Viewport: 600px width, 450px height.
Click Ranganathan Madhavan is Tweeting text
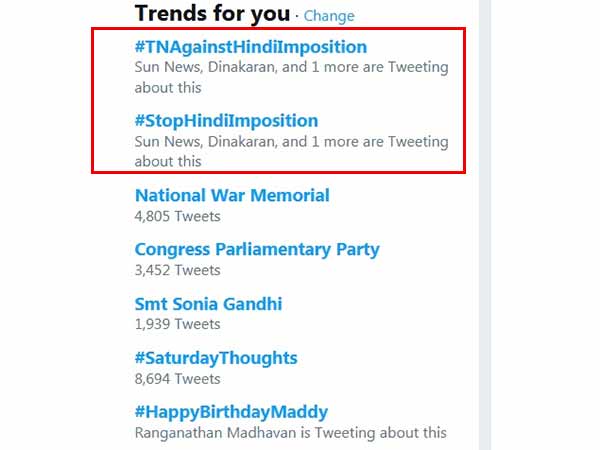(x=290, y=433)
